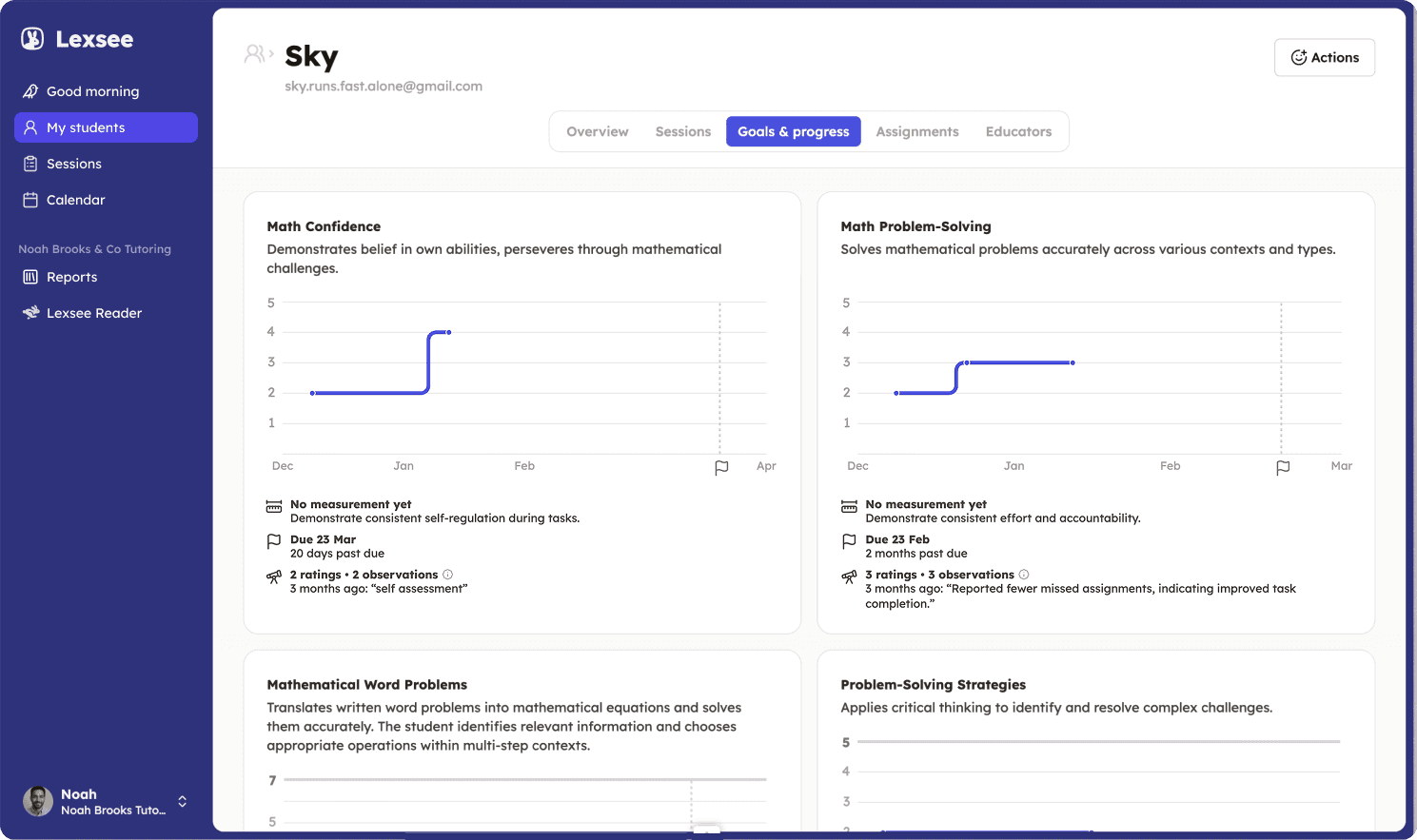Open Calendar in the sidebar
Screen dimensions: 1417x840
106,200
